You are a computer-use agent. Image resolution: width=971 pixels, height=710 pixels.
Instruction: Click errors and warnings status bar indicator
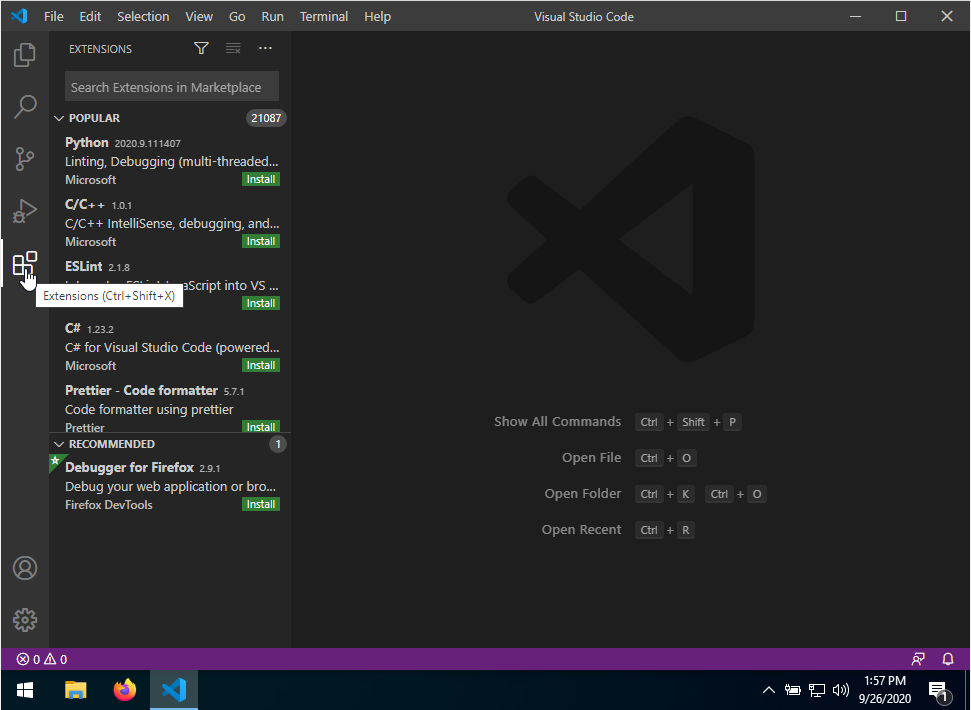[x=42, y=660]
